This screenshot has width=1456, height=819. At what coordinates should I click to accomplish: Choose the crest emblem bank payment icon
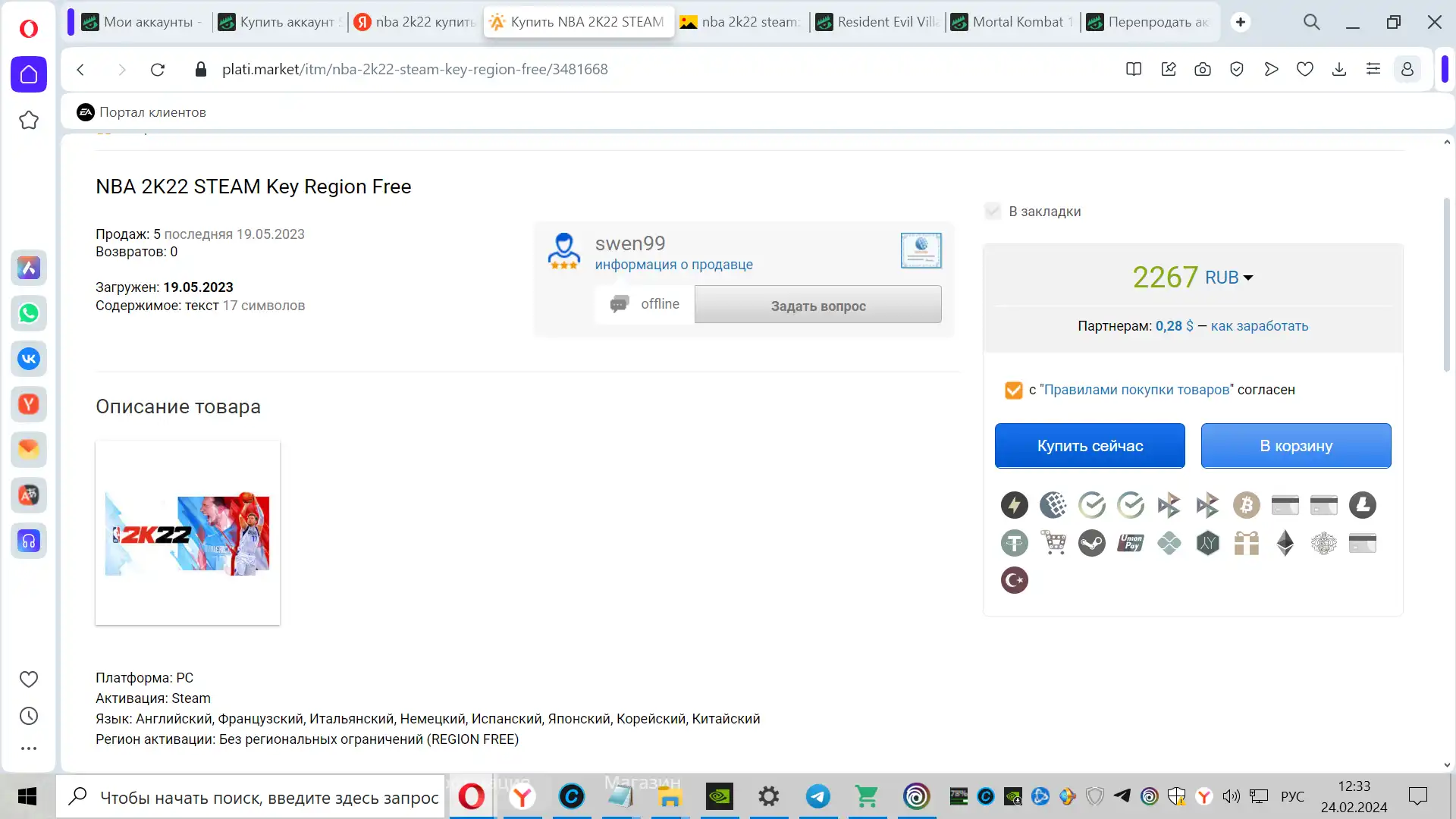pos(1323,543)
